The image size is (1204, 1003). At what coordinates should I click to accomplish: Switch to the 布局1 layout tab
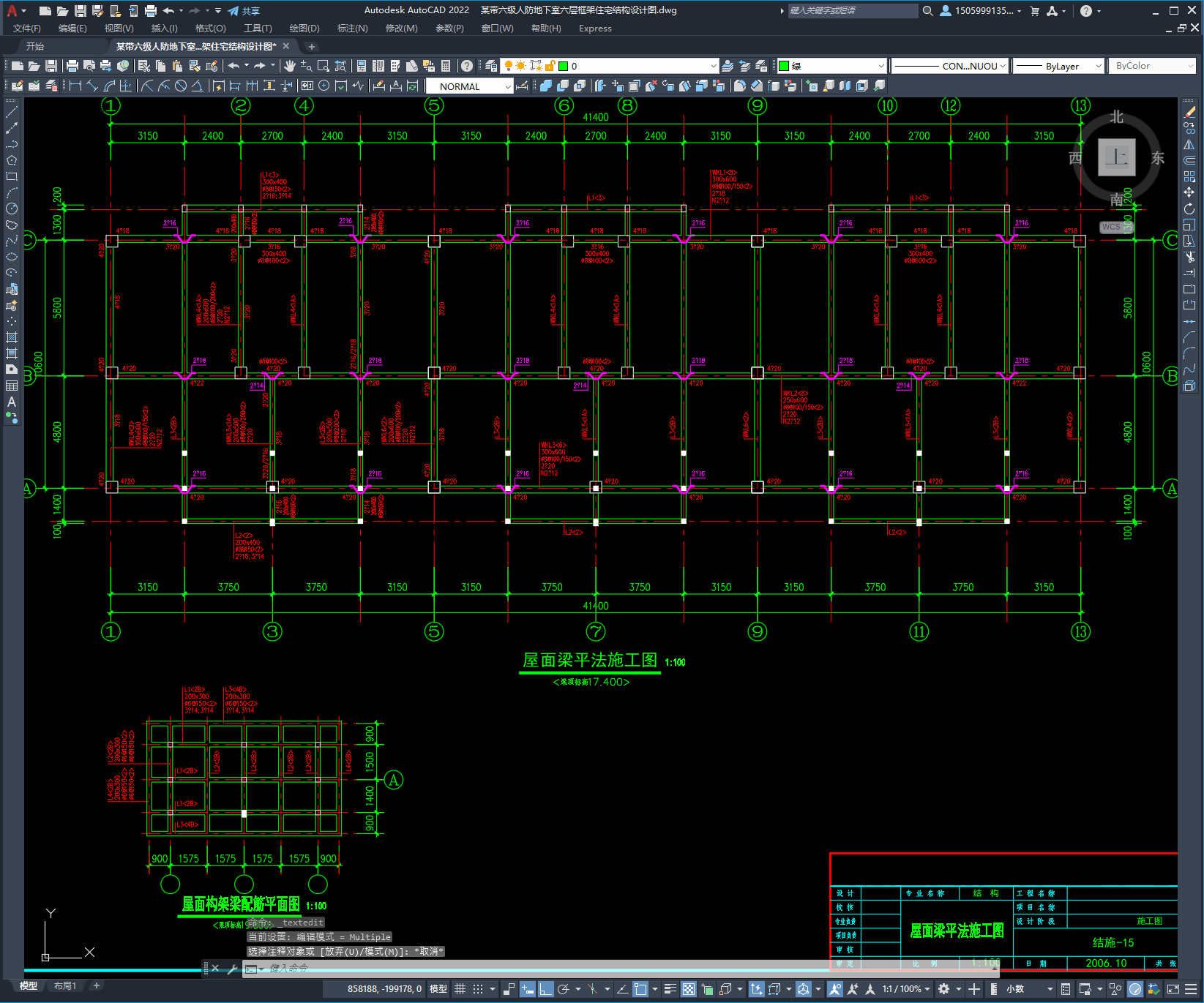pyautogui.click(x=65, y=986)
